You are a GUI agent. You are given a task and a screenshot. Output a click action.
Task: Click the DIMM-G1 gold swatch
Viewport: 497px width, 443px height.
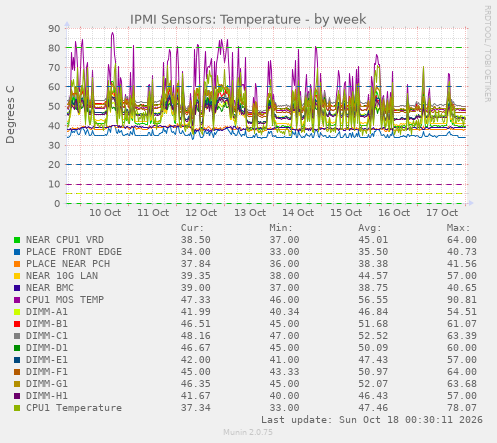[17, 384]
